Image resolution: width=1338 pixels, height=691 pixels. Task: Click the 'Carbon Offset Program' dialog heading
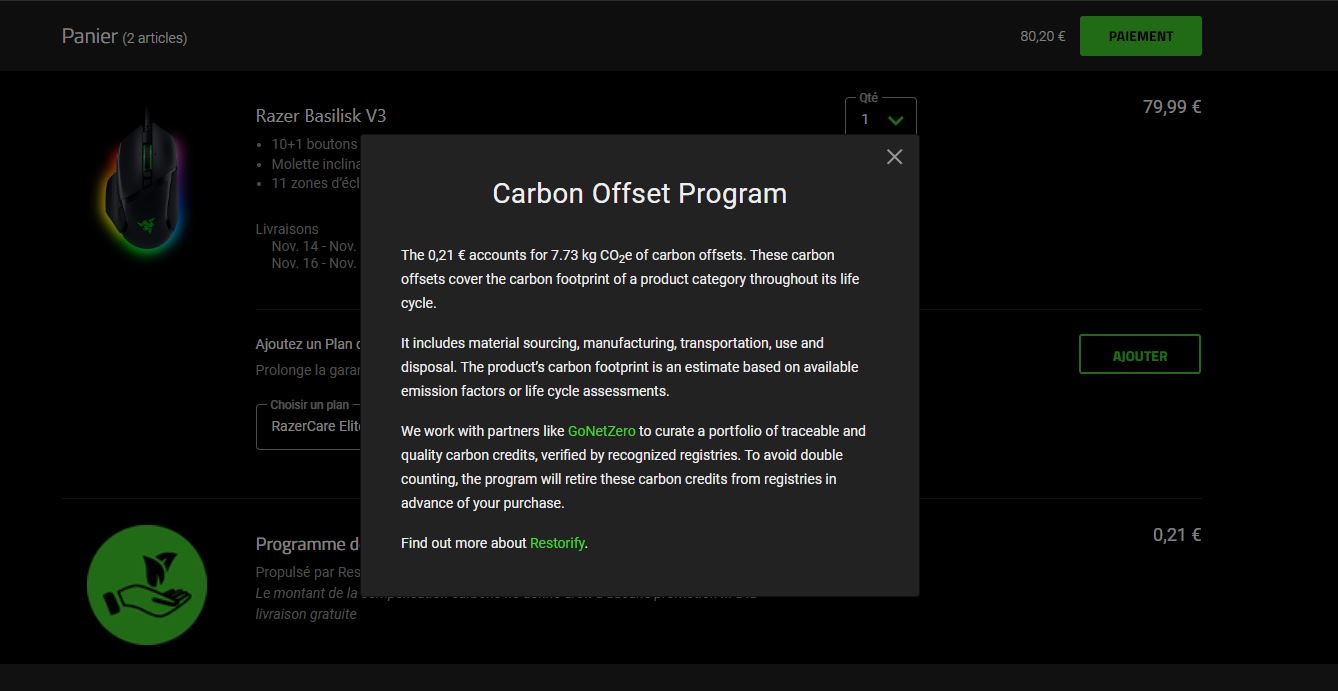pyautogui.click(x=639, y=193)
